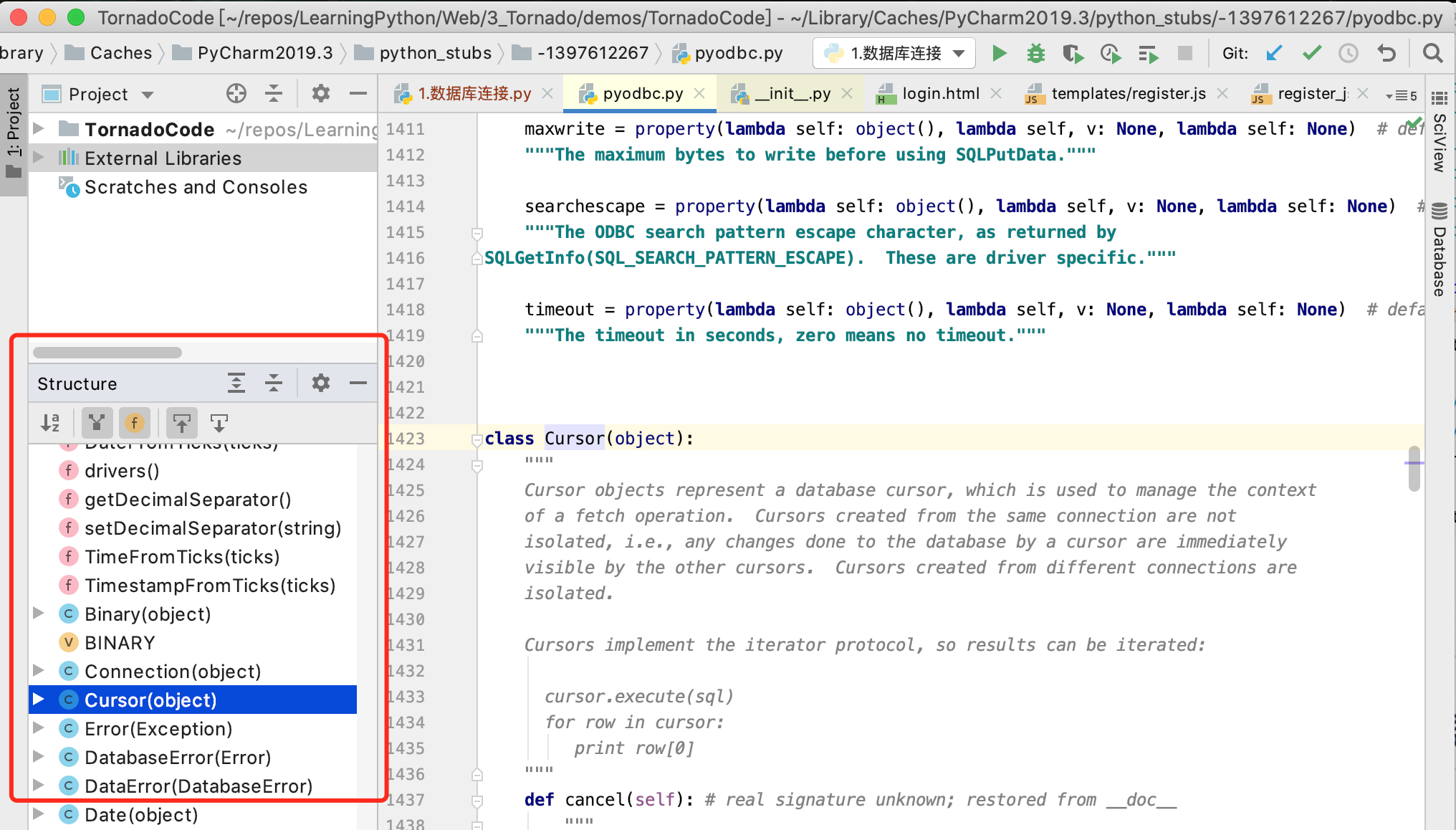Switch to __init__.py tab

[x=792, y=94]
